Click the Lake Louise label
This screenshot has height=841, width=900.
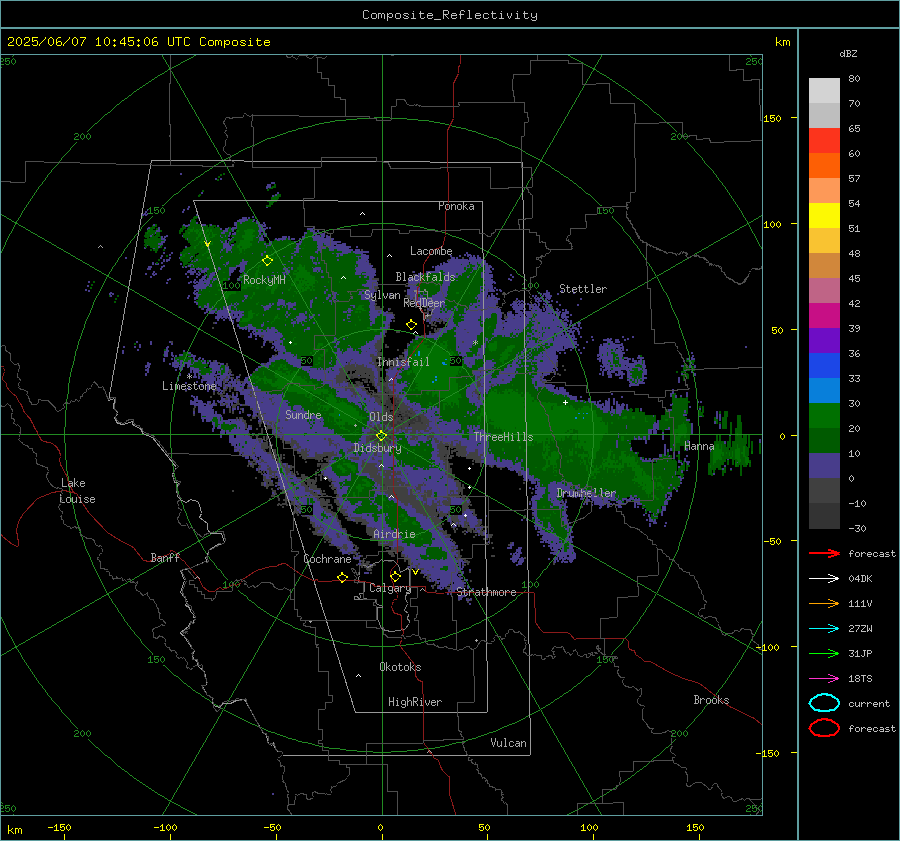77,491
